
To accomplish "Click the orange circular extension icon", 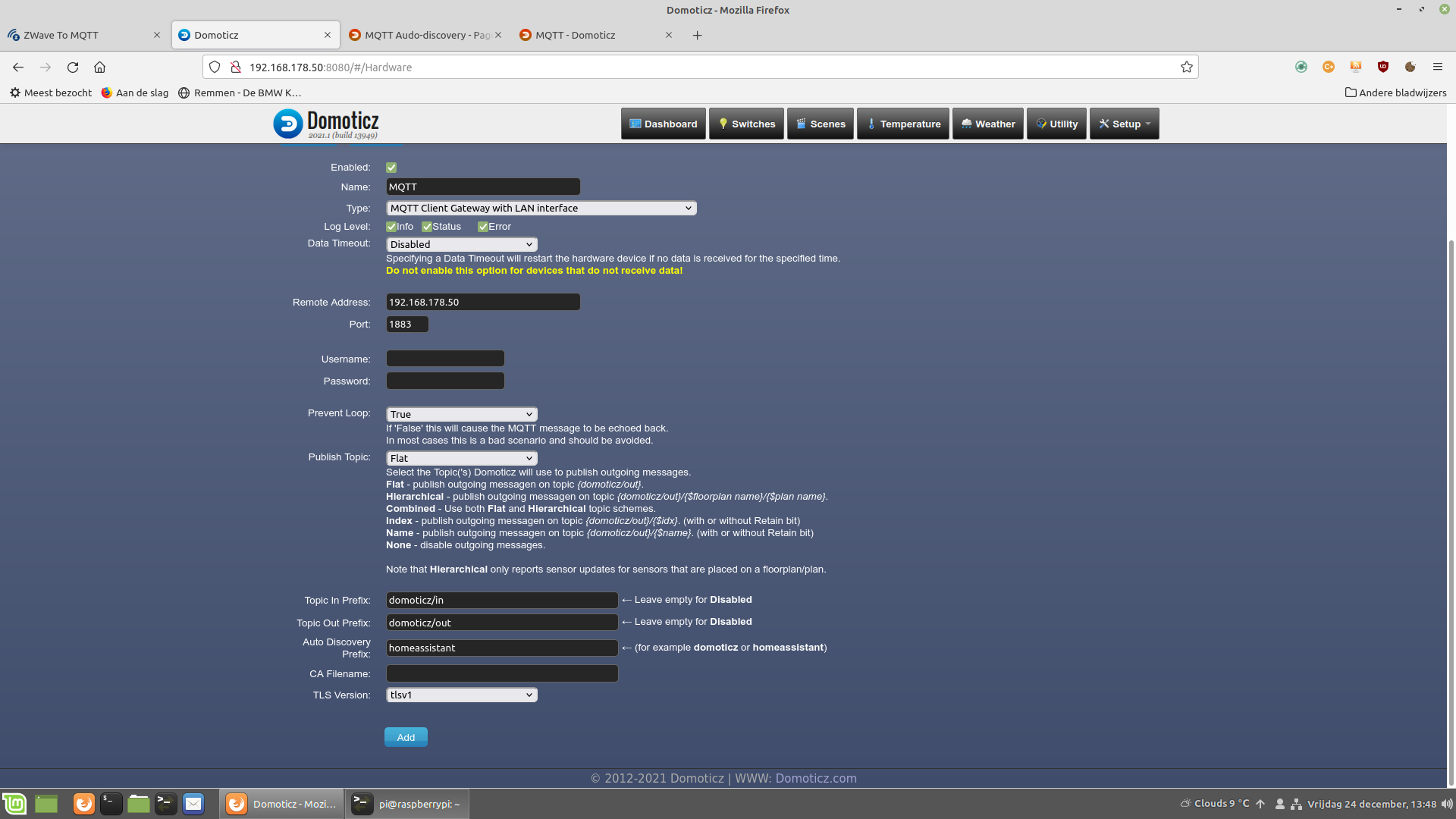I will [x=1329, y=67].
